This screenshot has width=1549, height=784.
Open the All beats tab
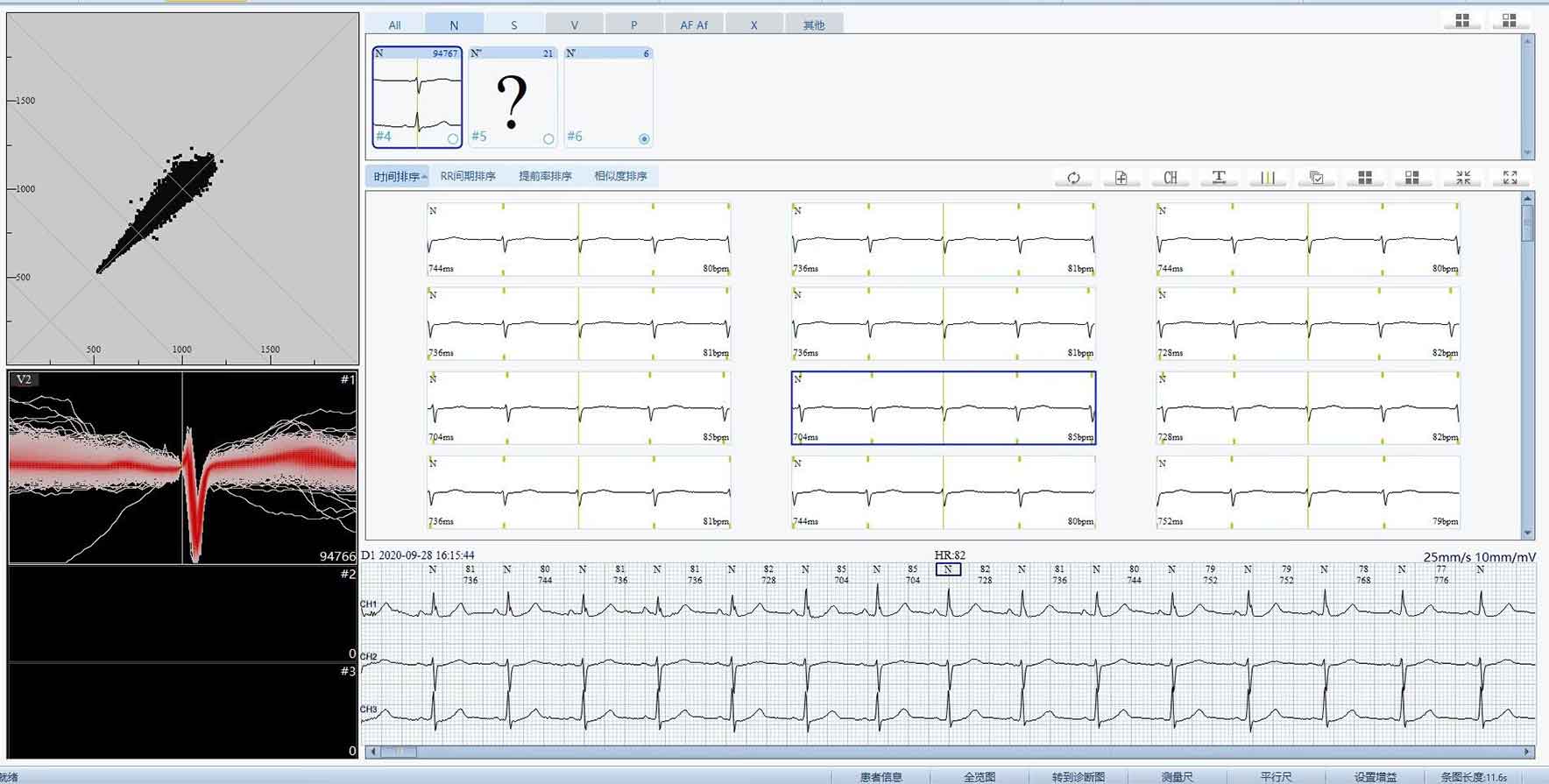tap(394, 25)
